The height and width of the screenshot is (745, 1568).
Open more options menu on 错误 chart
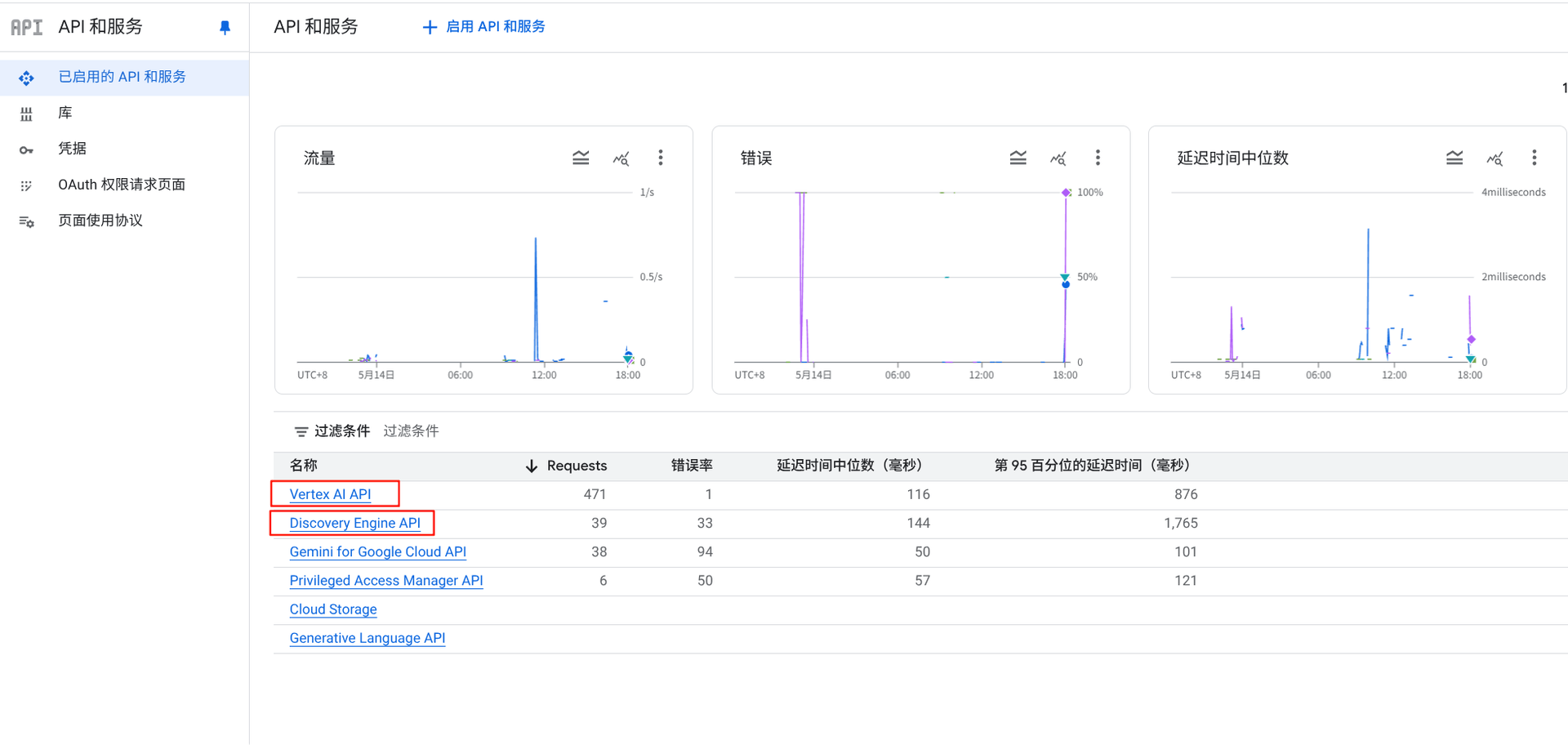click(1098, 158)
